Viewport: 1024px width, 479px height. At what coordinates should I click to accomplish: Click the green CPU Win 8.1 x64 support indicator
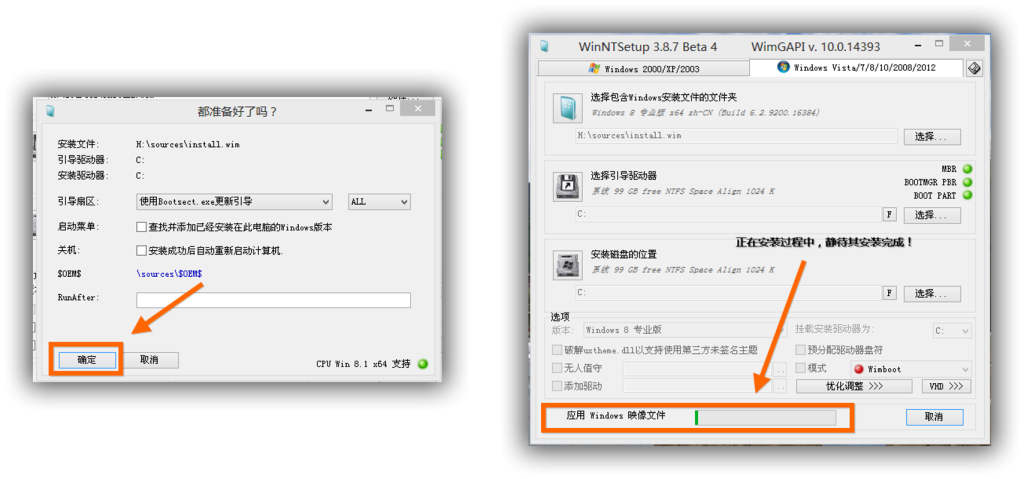coord(423,364)
